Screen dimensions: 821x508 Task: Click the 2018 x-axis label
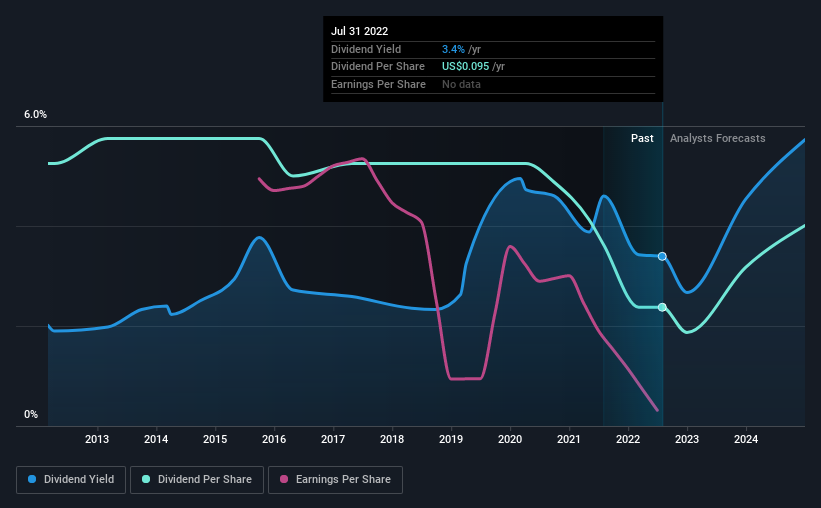(392, 439)
